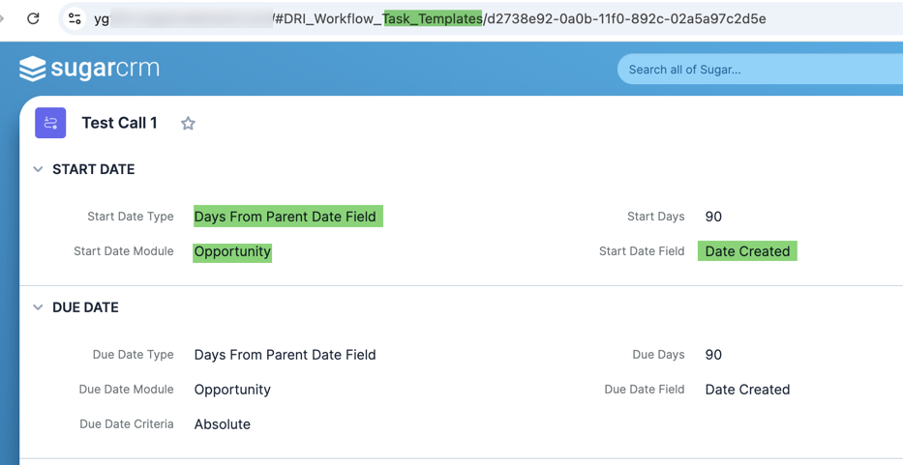Click in the Search all of Sugar field
This screenshot has height=466, width=904.
click(x=760, y=69)
